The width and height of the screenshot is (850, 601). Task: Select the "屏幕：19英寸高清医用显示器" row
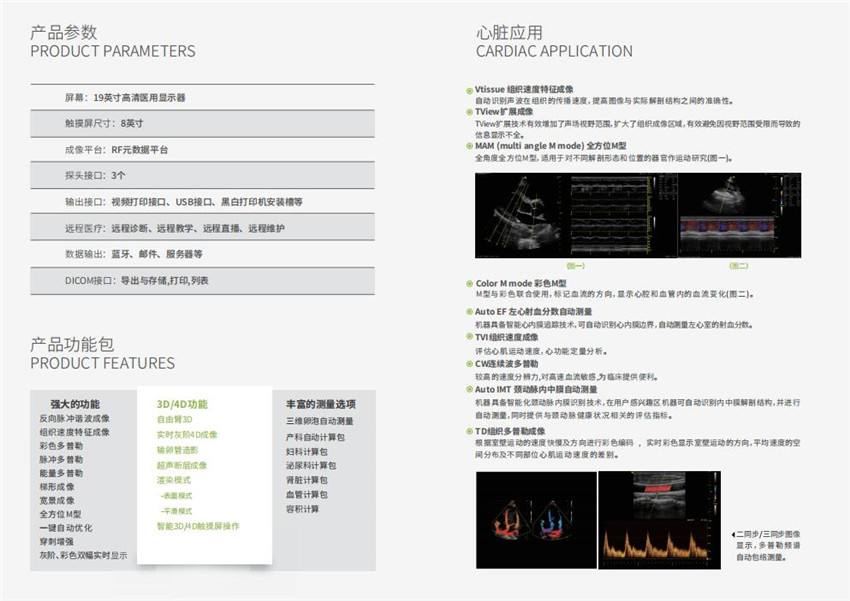coord(202,98)
